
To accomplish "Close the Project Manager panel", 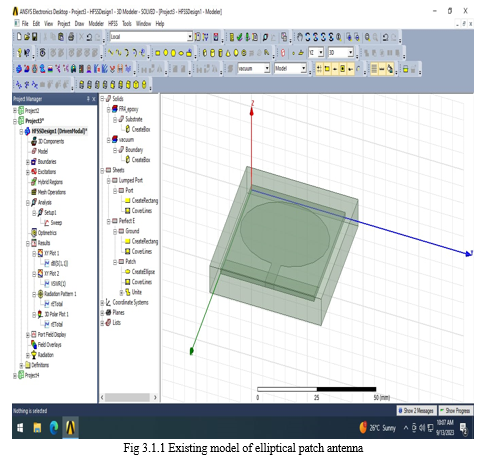I will coord(94,99).
